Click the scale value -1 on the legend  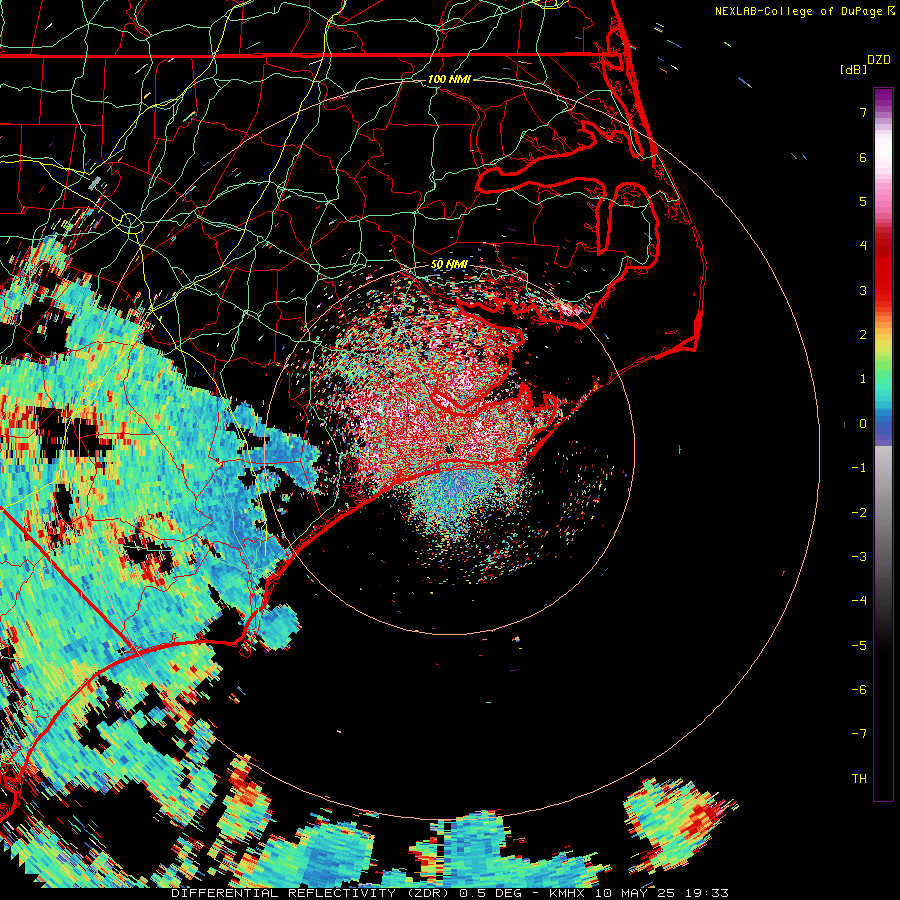[859, 468]
